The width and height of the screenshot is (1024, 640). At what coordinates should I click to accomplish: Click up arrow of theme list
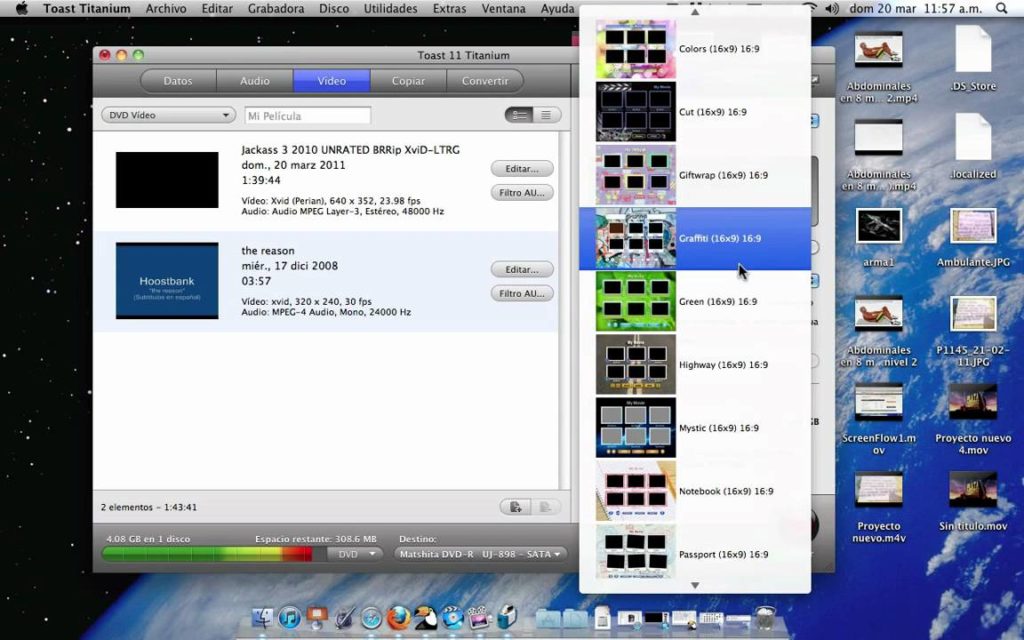point(695,12)
